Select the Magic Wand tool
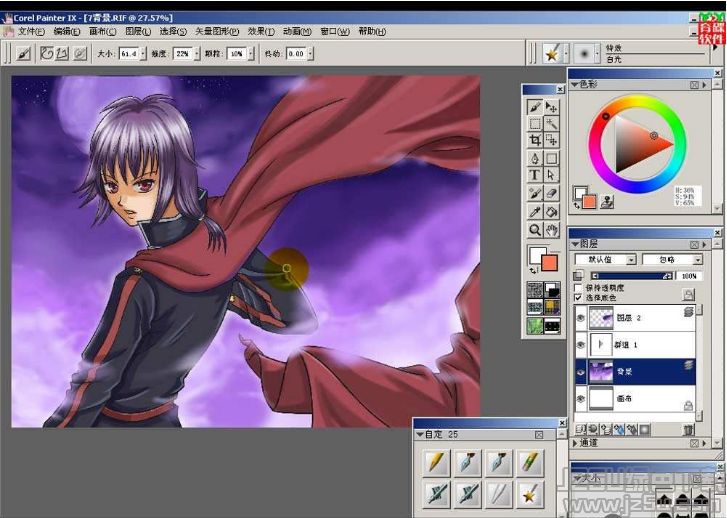Screen dimensions: 727x518 point(551,123)
